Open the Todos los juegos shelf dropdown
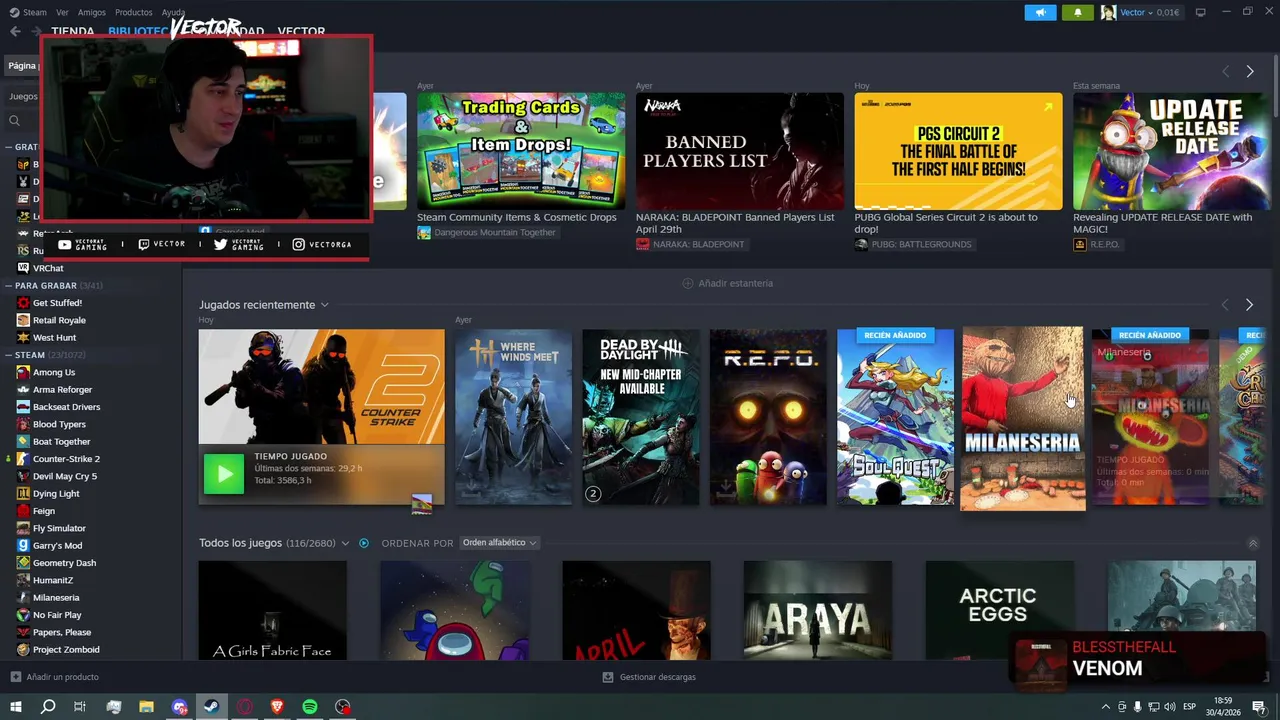This screenshot has width=1280, height=720. click(345, 543)
